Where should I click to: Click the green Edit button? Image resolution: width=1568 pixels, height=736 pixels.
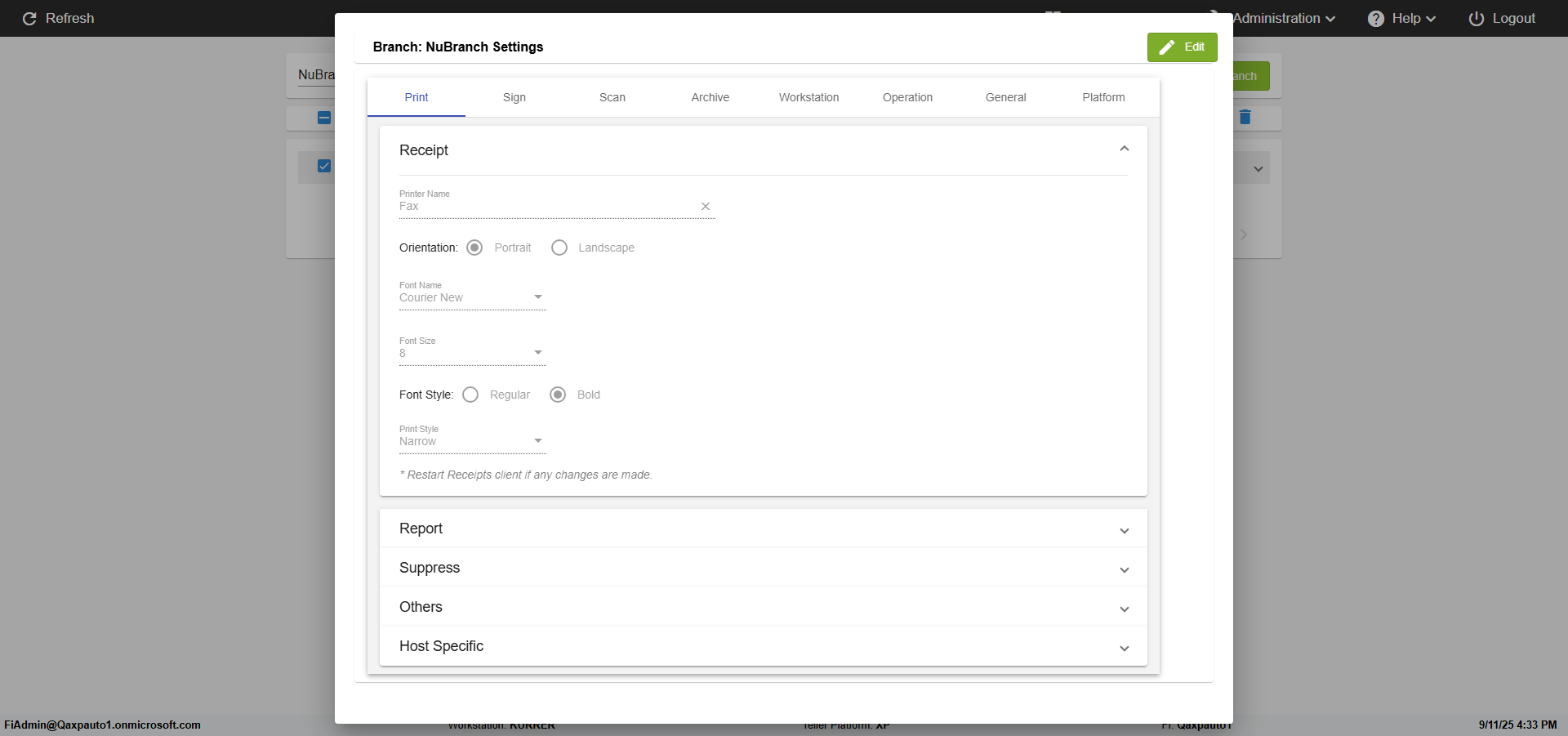(1183, 47)
